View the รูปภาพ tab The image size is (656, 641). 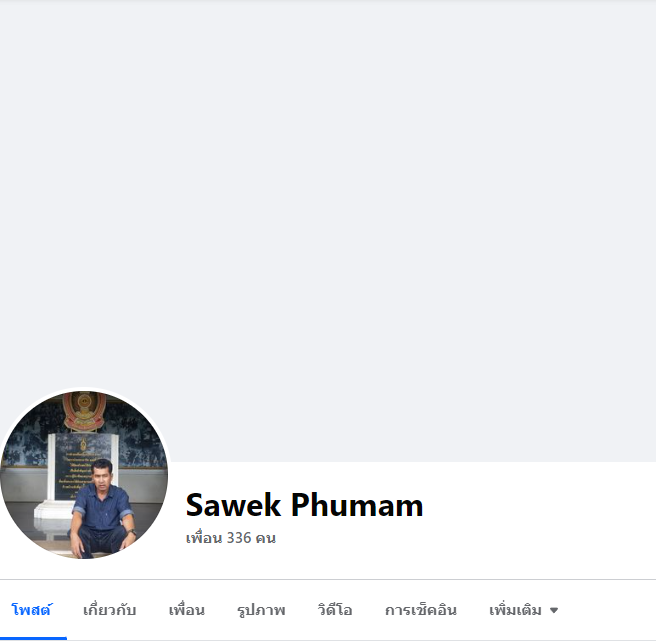pyautogui.click(x=261, y=610)
